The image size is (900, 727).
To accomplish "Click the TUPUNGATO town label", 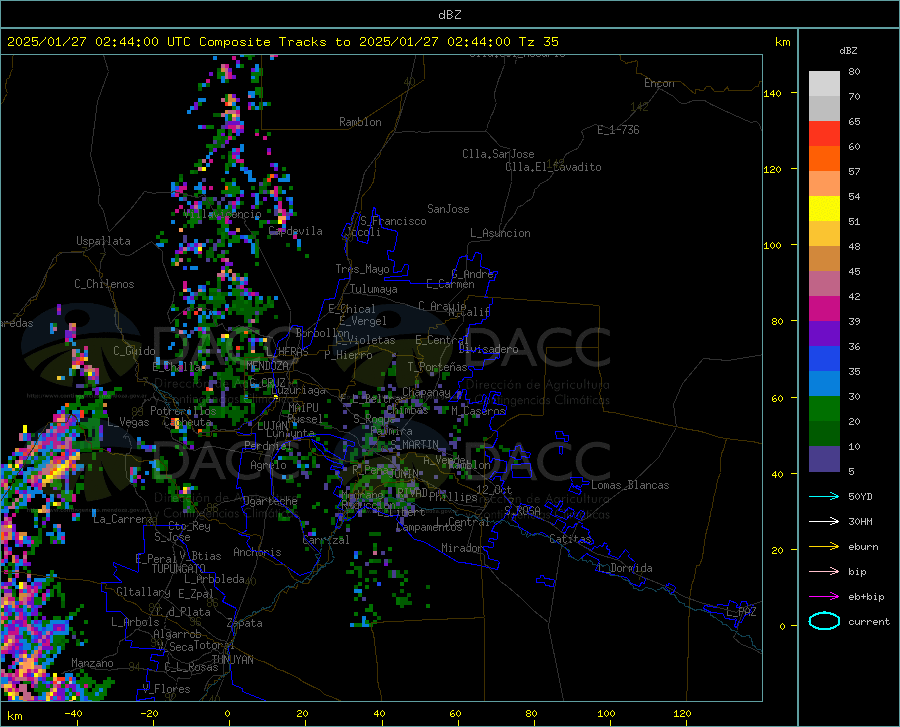I will tap(179, 569).
